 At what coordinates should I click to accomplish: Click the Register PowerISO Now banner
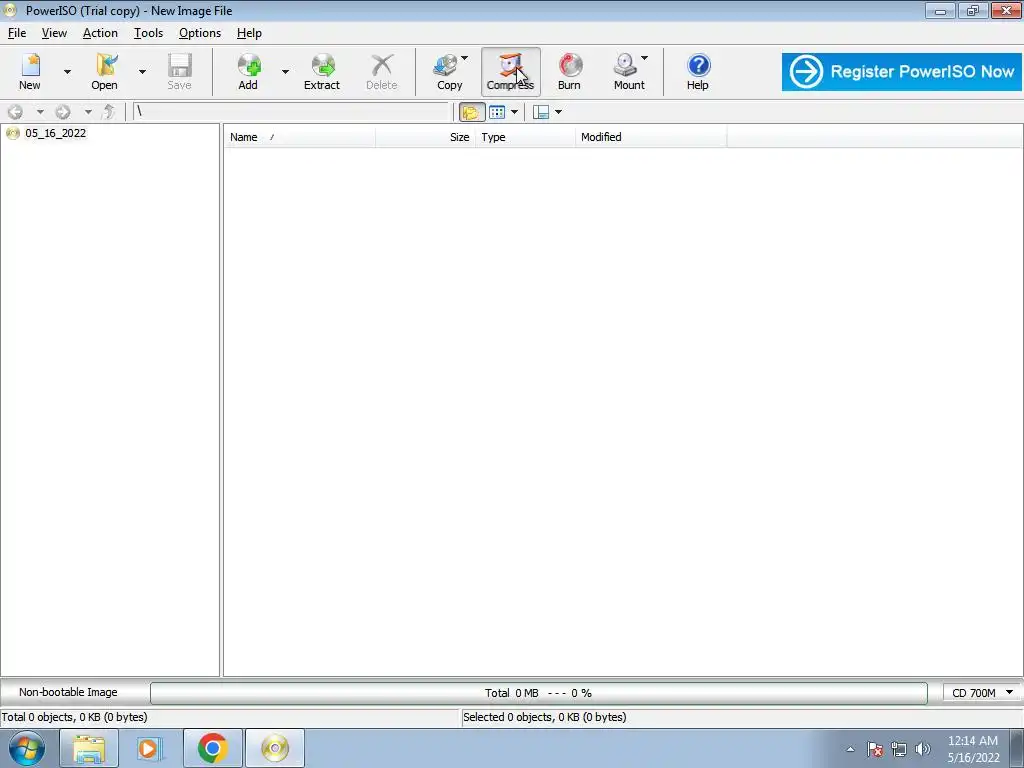901,72
